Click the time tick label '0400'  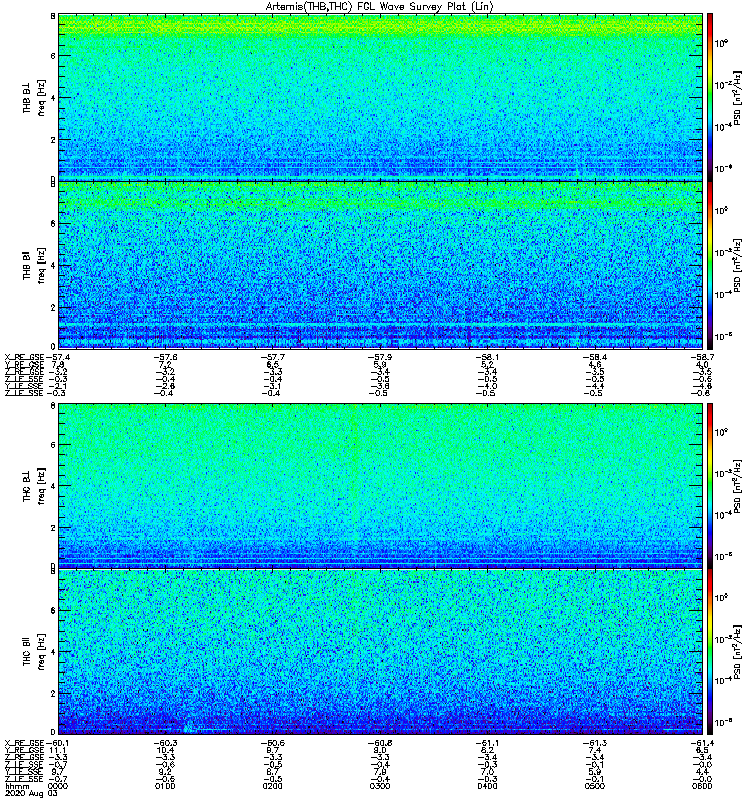[x=487, y=786]
